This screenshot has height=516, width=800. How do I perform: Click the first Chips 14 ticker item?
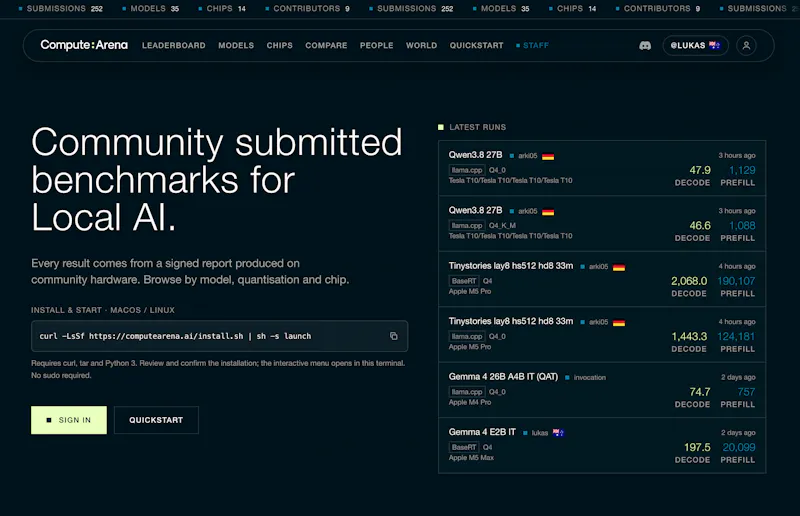(222, 9)
